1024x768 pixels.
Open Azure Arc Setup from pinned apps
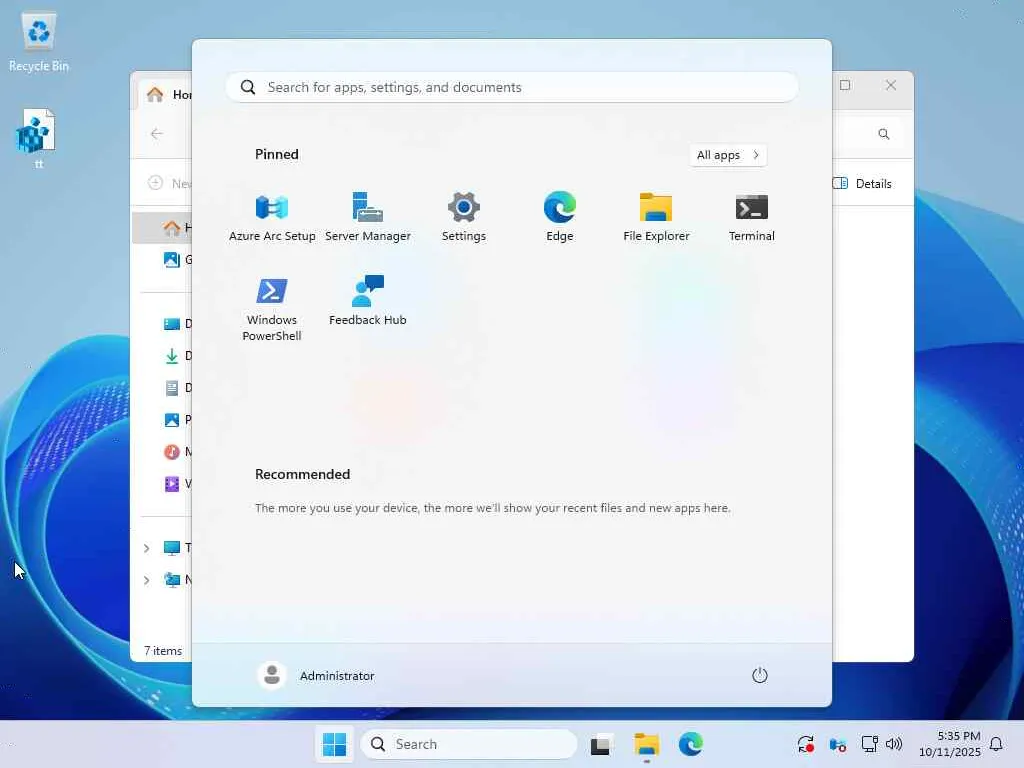coord(272,217)
